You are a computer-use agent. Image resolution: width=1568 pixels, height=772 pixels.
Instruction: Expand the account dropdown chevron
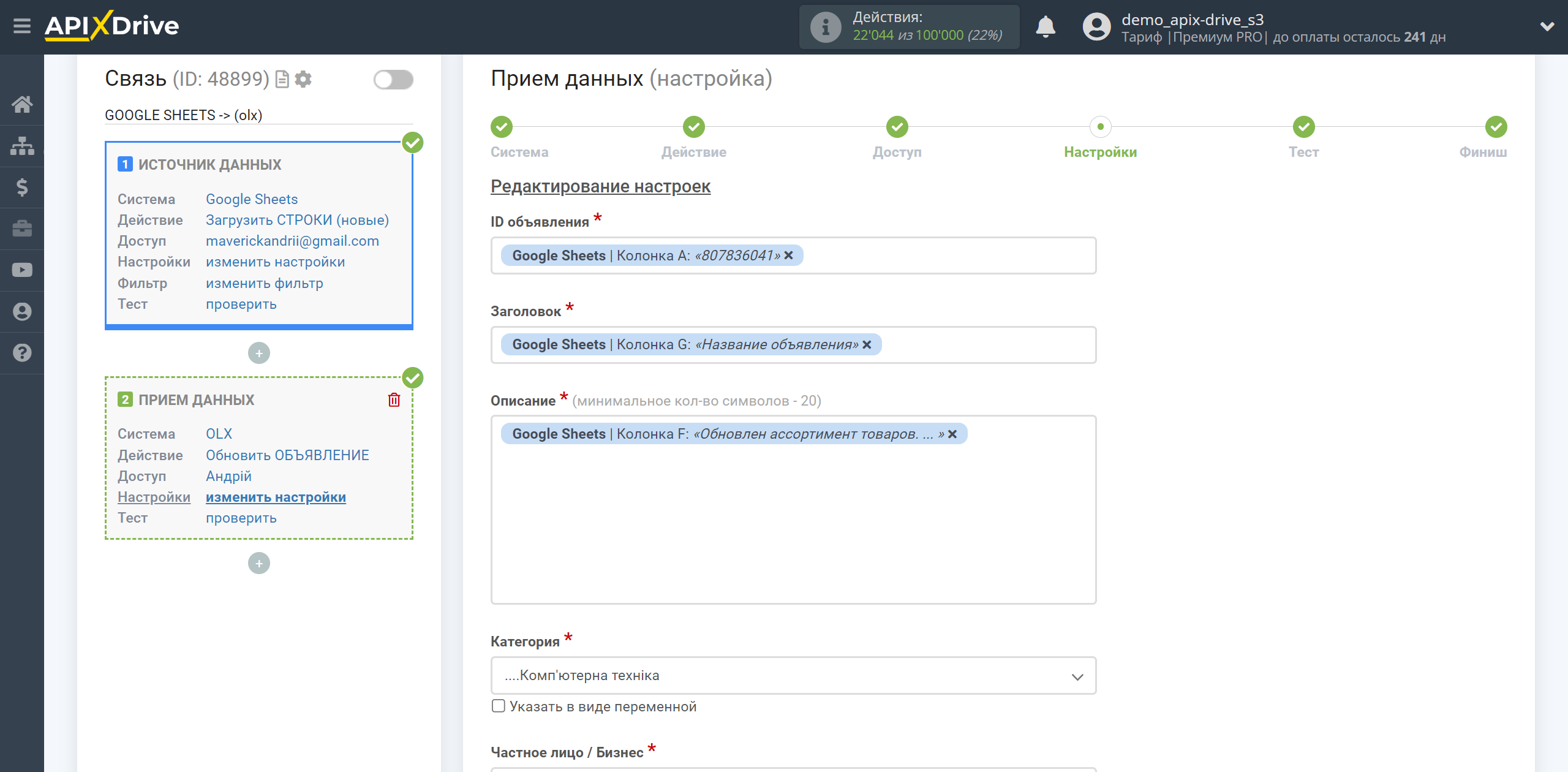[x=1547, y=26]
